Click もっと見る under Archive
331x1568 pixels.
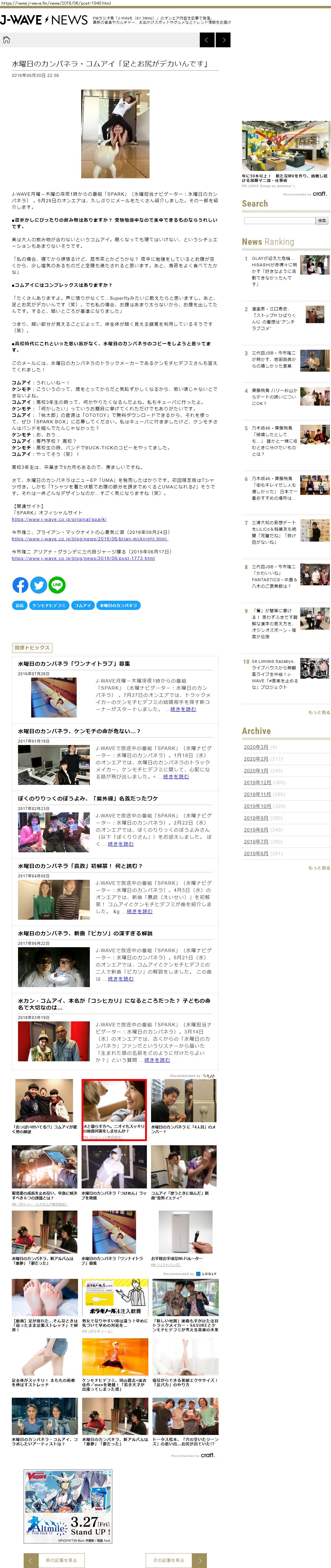[x=319, y=868]
